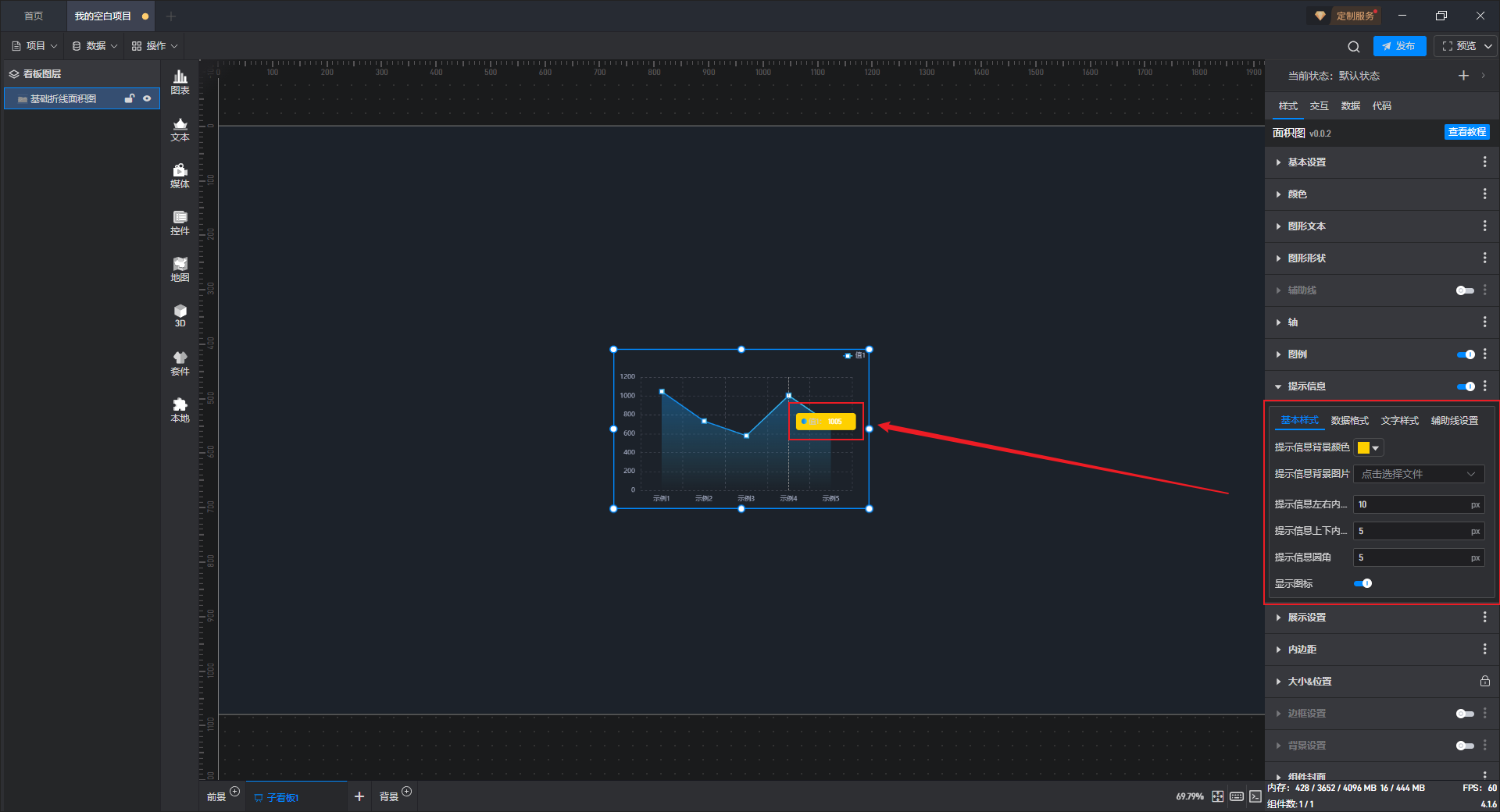
Task: Open the 文本 (text) component library
Action: click(180, 129)
